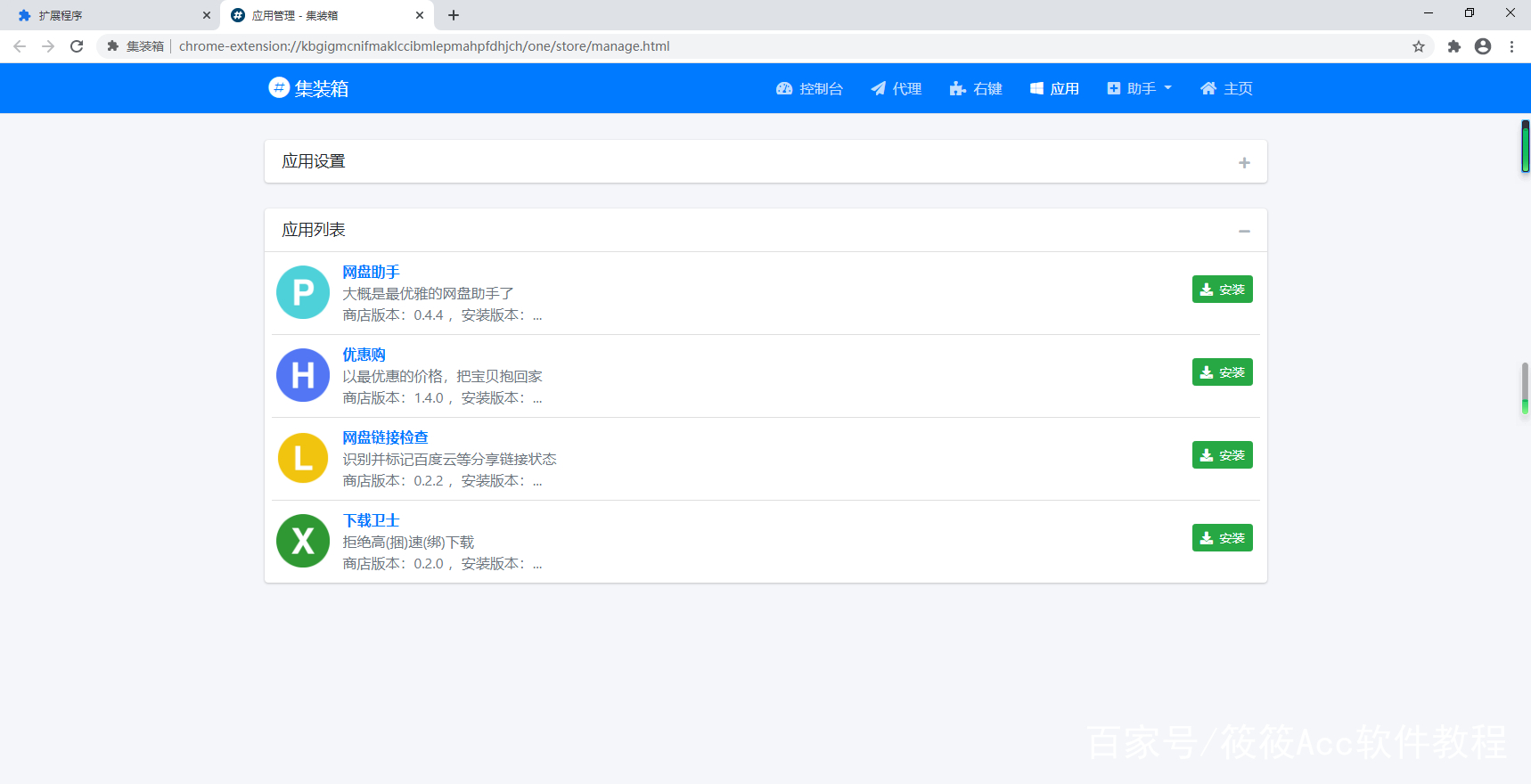Open the 网盘链接检查 app link

pos(385,437)
